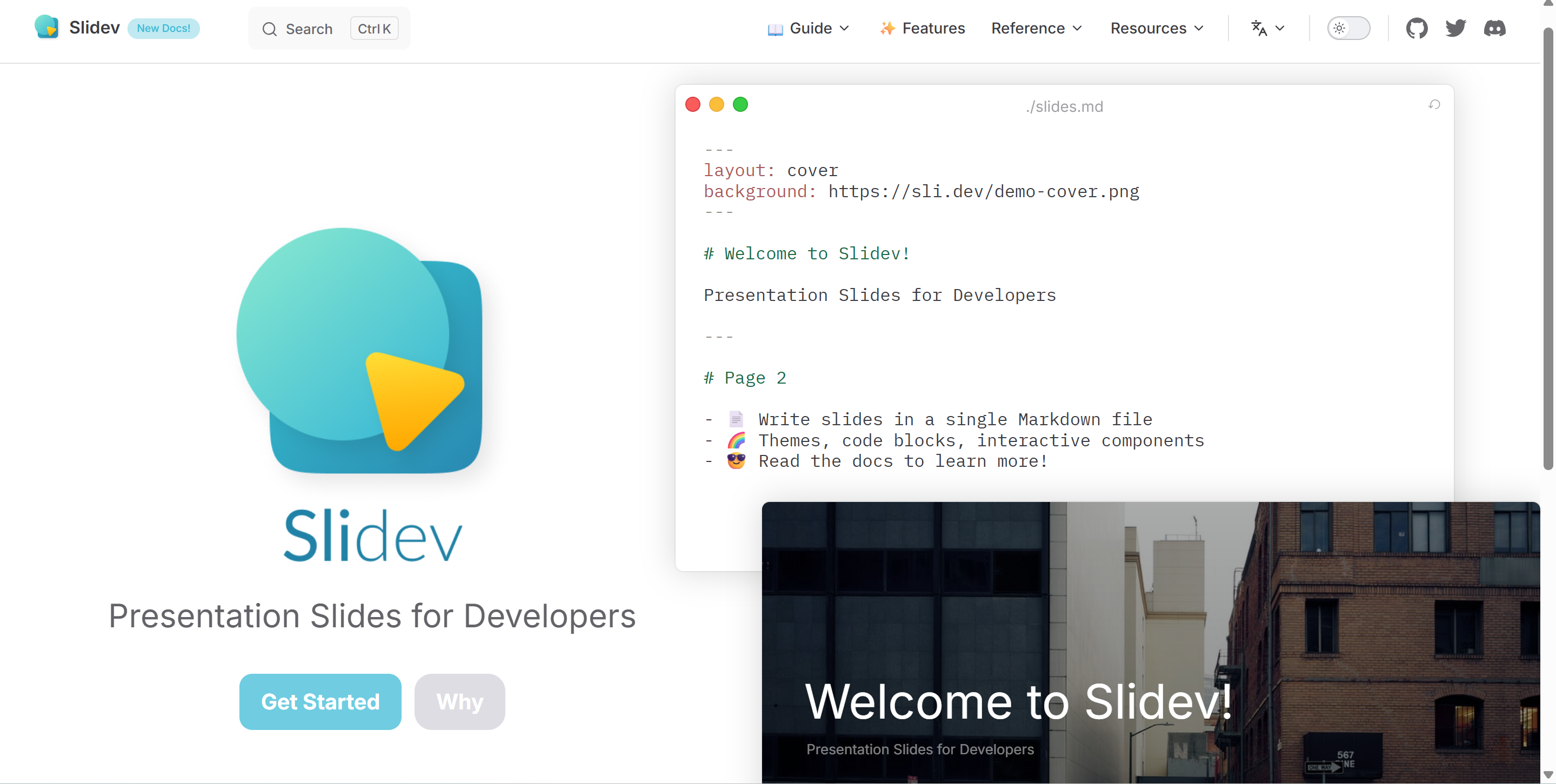Viewport: 1556px width, 784px height.
Task: Open the Features page
Action: (x=921, y=28)
